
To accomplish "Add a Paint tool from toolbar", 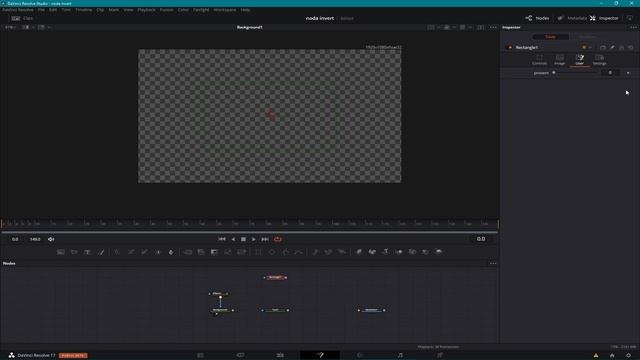I will point(101,252).
